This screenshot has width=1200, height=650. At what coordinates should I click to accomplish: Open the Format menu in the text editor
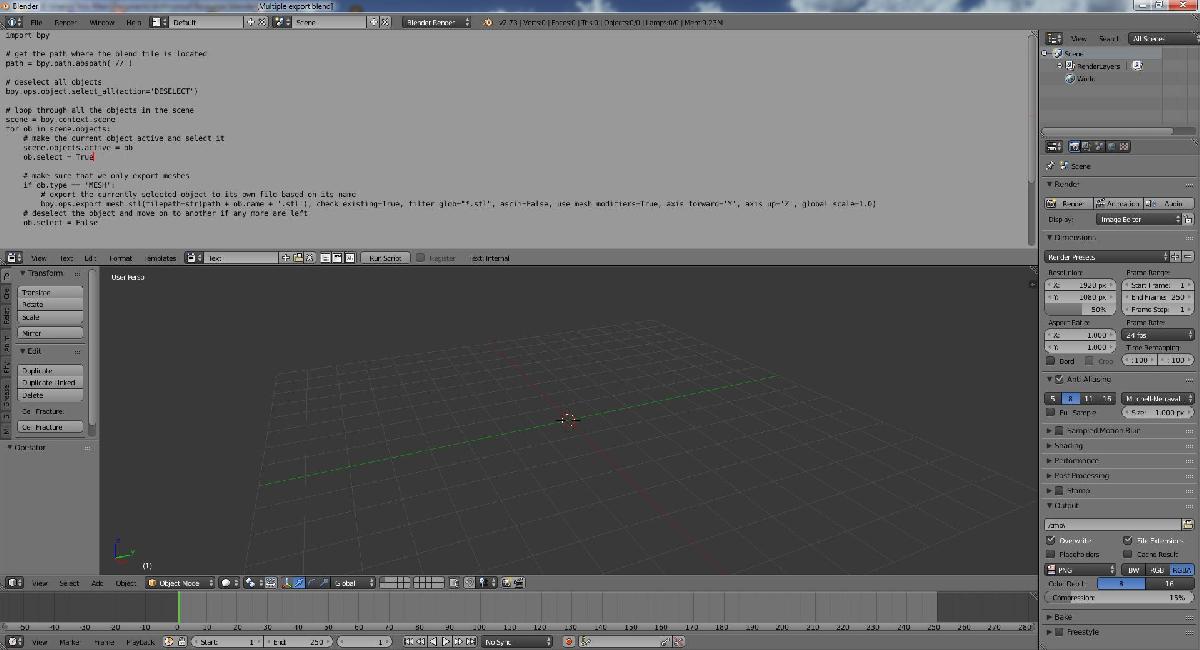pos(121,257)
